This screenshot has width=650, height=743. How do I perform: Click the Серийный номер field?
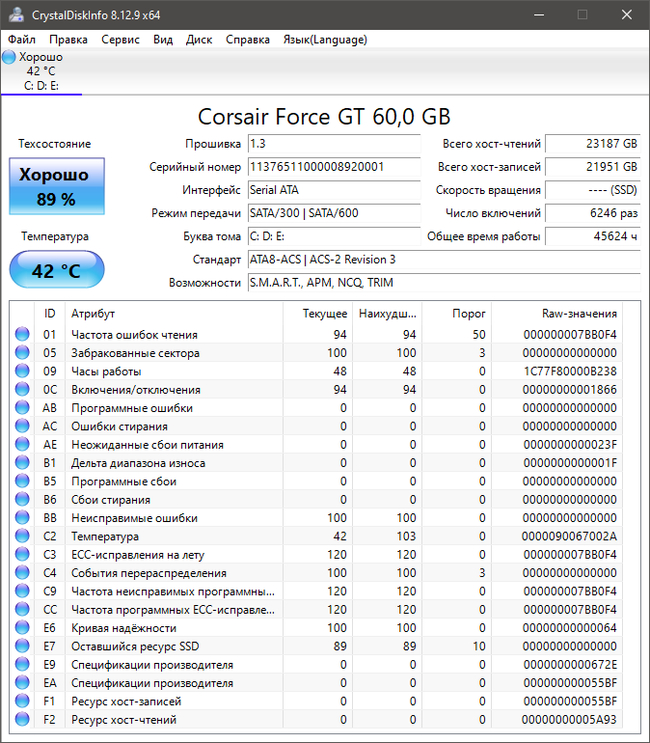pos(334,167)
